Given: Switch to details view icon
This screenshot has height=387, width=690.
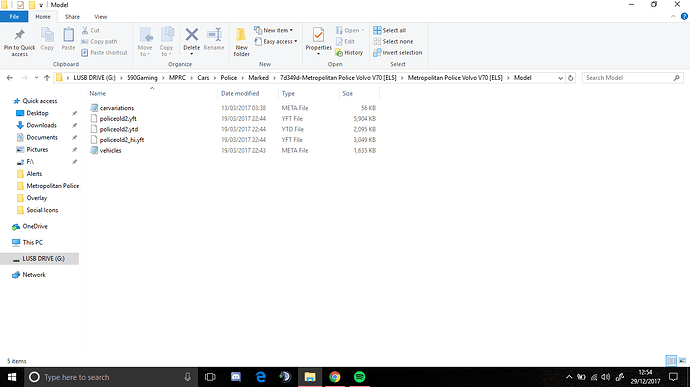Looking at the screenshot, I should point(671,361).
